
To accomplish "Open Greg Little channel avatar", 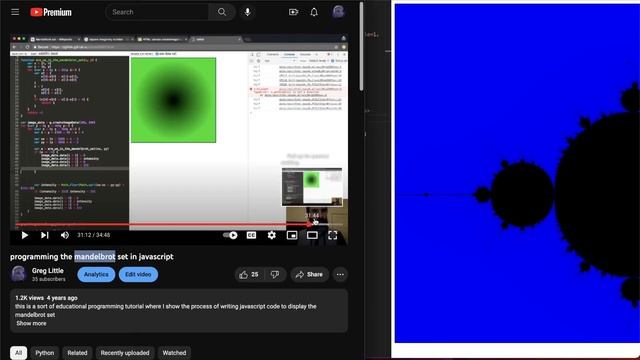I will coord(18,274).
